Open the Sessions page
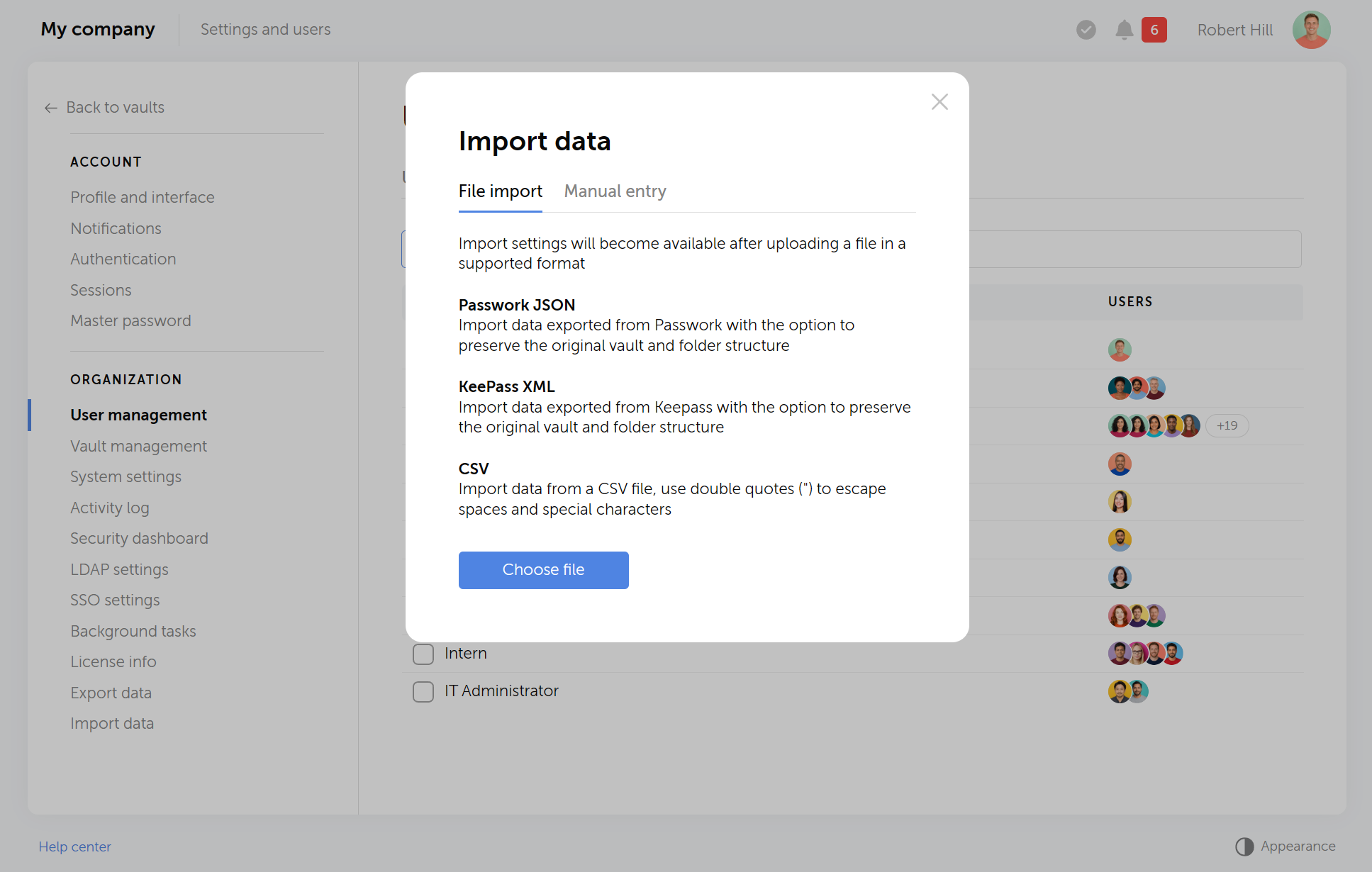Viewport: 1372px width, 872px height. (x=101, y=290)
